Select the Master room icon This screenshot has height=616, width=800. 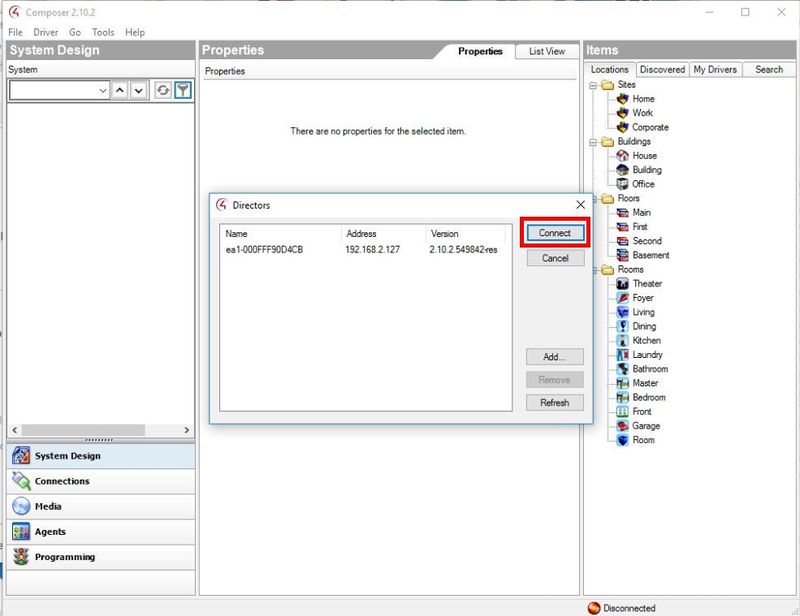point(622,383)
